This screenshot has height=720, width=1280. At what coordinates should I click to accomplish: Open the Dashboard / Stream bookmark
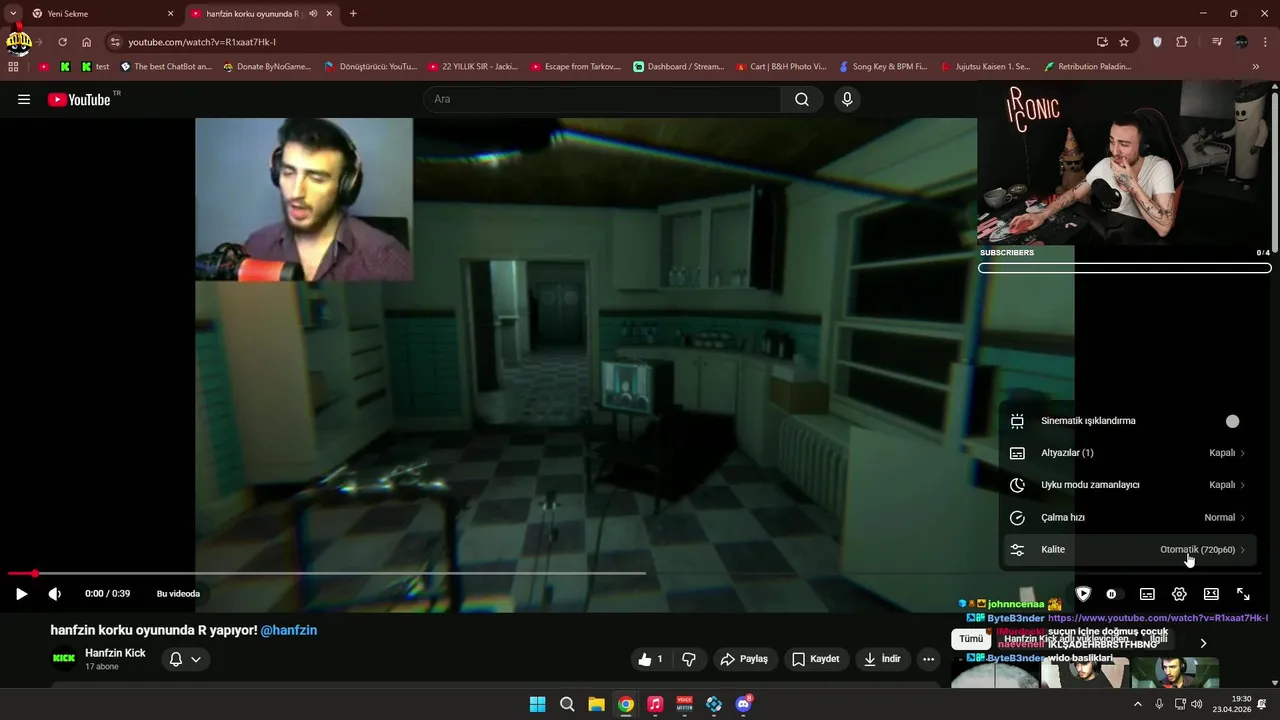(678, 67)
